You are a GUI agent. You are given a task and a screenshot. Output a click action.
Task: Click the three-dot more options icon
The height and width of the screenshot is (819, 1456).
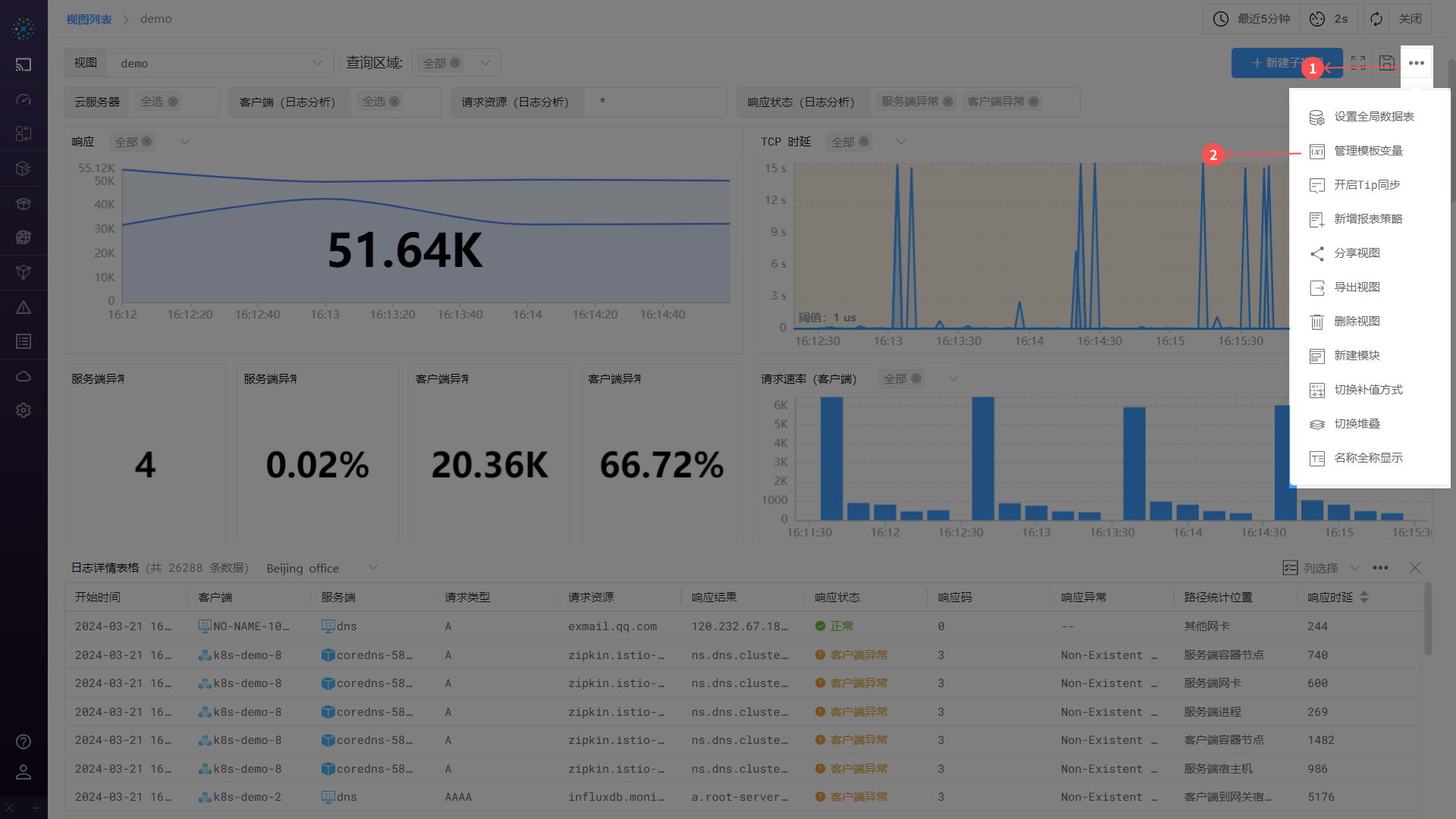click(1416, 63)
